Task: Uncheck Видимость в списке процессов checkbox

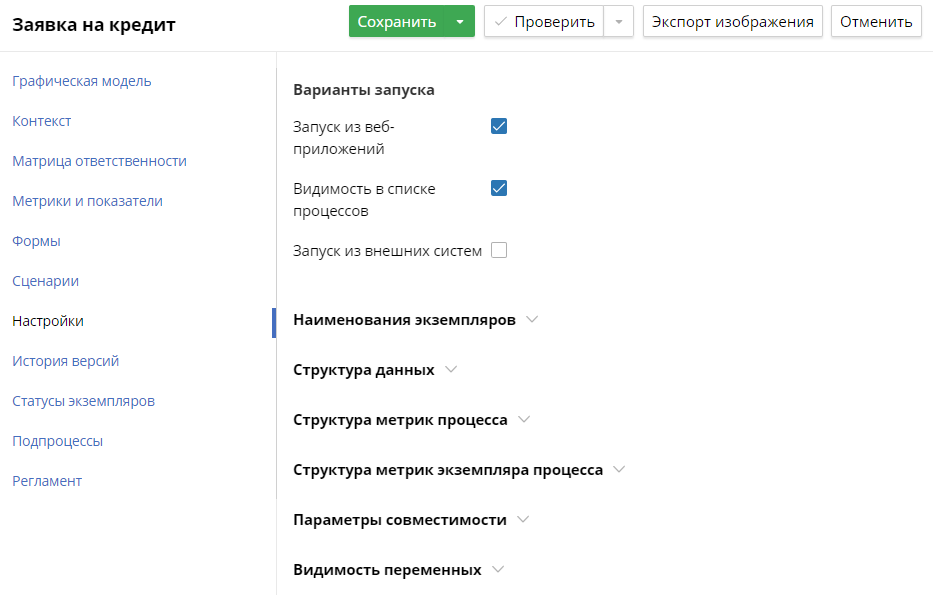Action: (499, 188)
